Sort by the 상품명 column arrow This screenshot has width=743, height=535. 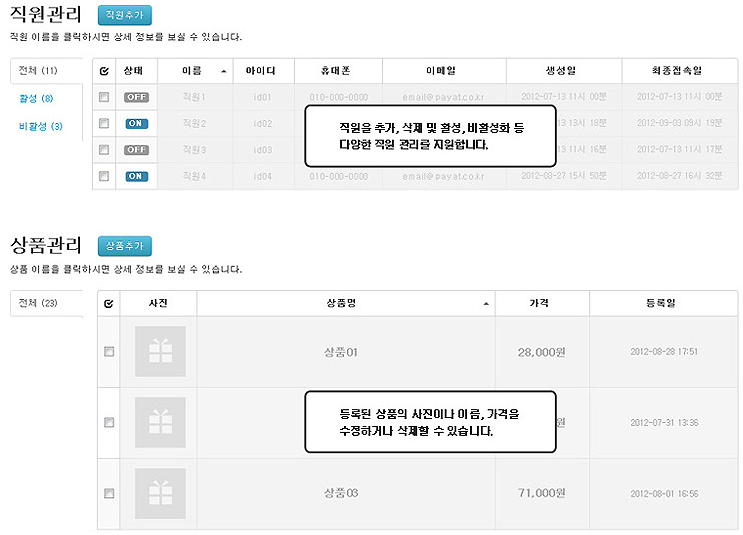pyautogui.click(x=486, y=304)
